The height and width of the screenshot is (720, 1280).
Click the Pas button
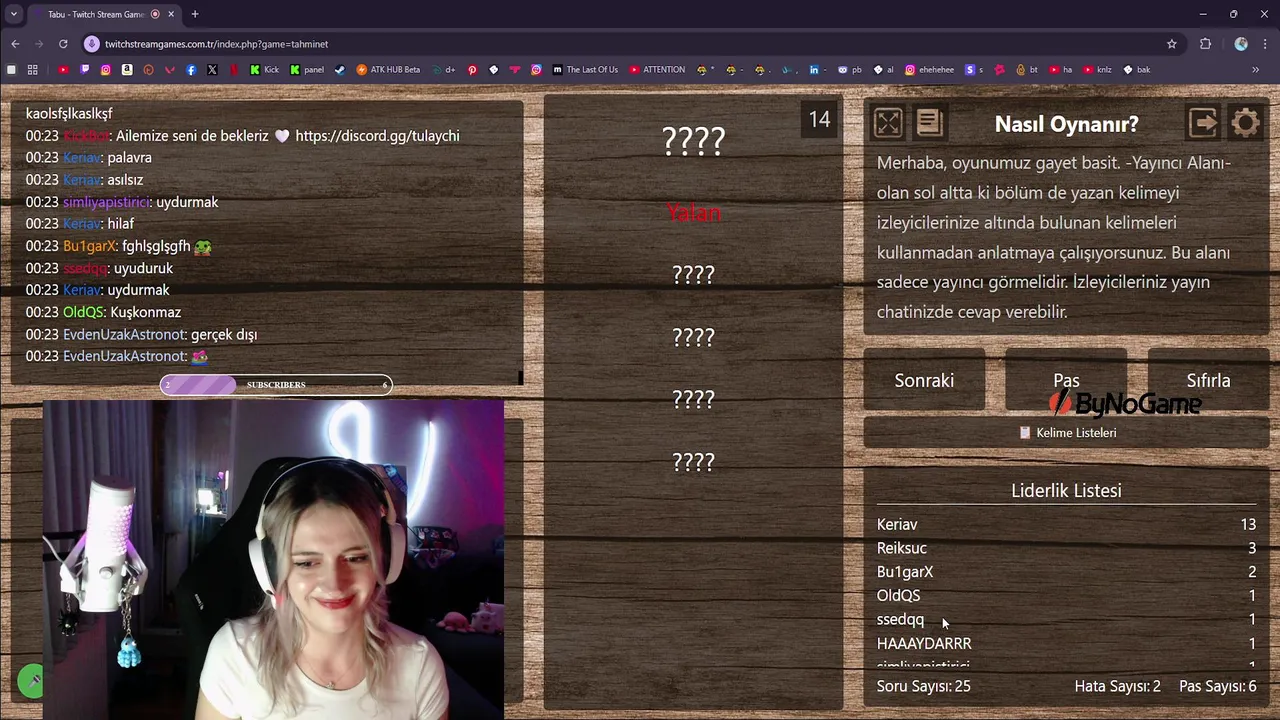(x=1066, y=380)
